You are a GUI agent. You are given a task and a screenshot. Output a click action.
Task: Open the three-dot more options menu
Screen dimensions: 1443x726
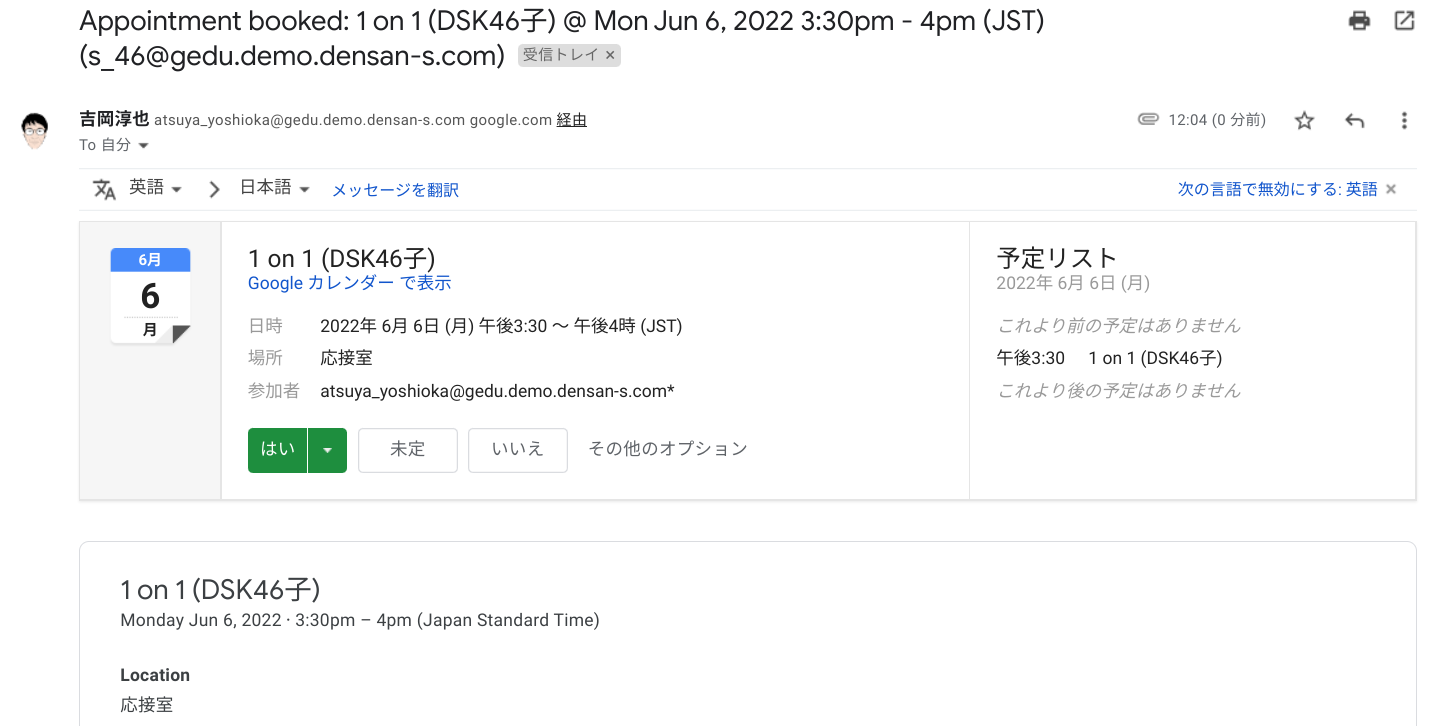[x=1404, y=121]
